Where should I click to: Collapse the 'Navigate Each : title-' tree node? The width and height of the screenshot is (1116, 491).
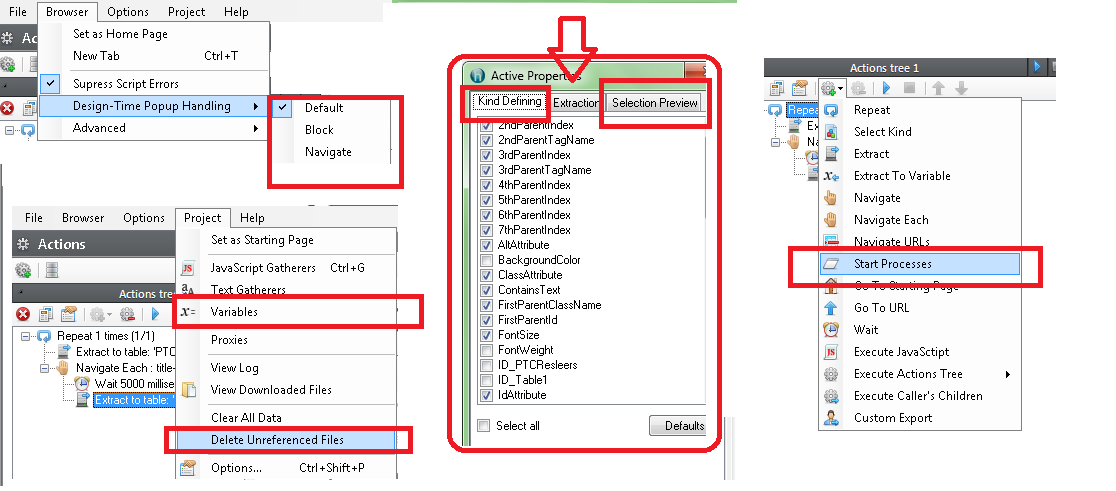[44, 368]
